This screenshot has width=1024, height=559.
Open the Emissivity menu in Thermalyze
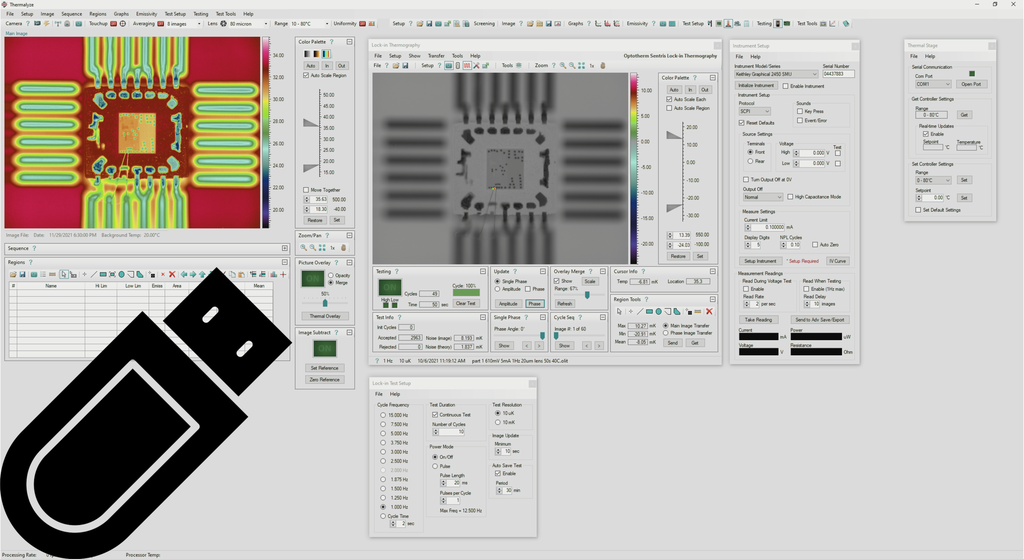pyautogui.click(x=146, y=14)
